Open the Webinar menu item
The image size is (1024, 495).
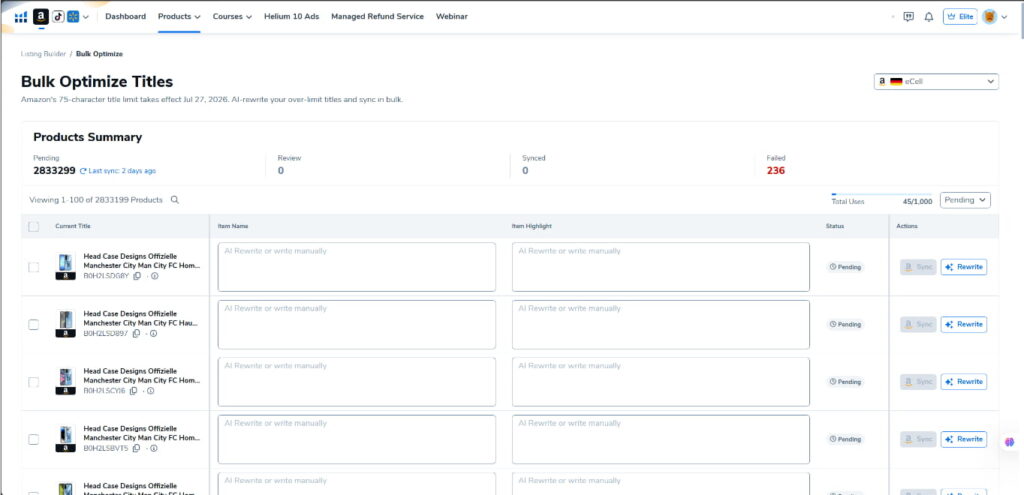pyautogui.click(x=452, y=16)
